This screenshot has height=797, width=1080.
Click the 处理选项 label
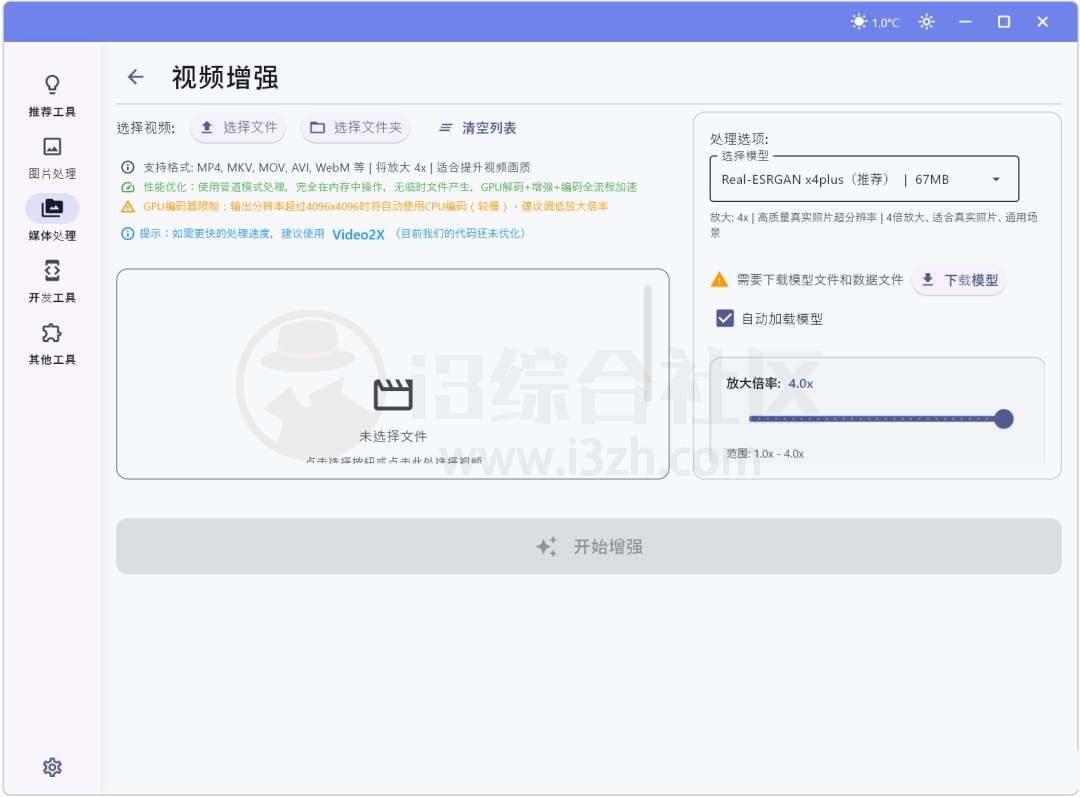click(739, 138)
